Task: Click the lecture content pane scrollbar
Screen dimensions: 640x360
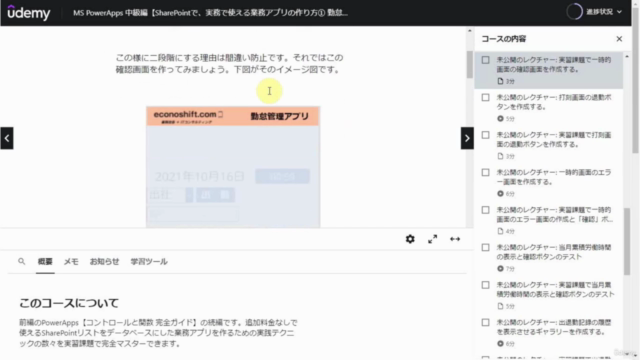Action: tap(470, 64)
